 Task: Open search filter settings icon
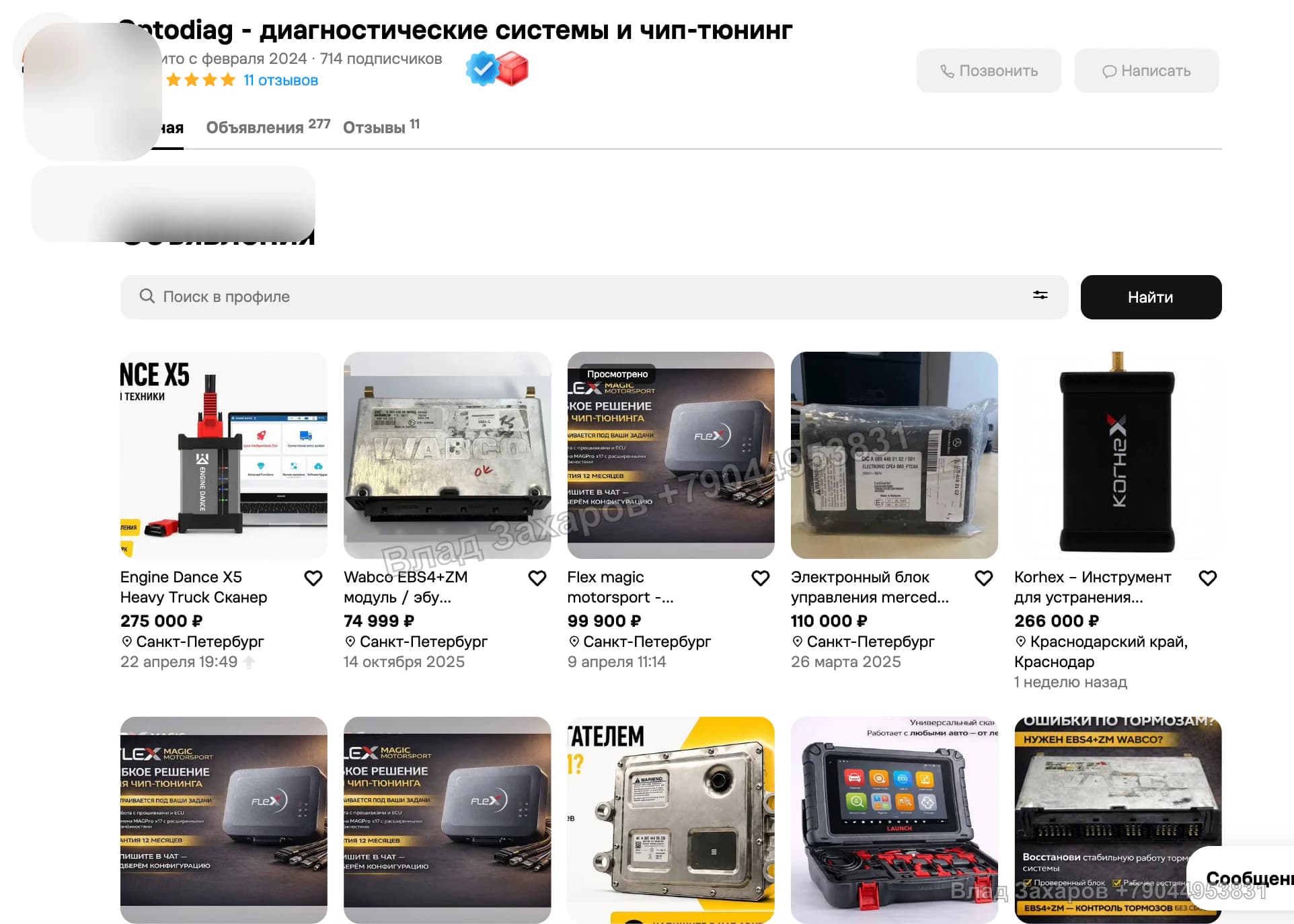click(1040, 295)
